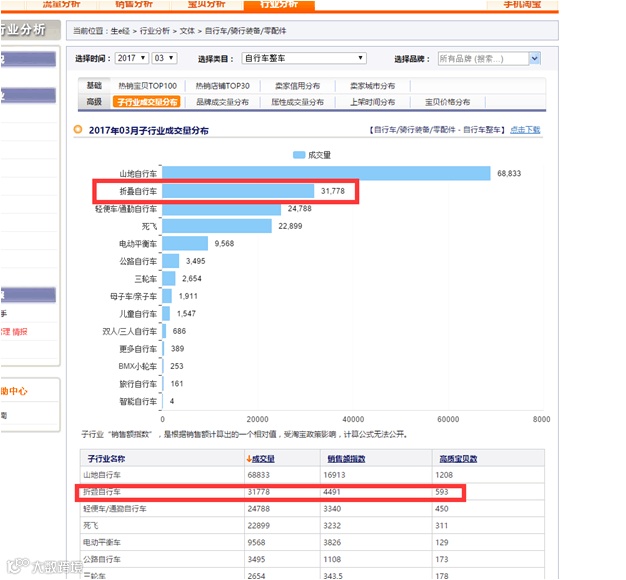Click the 生e经 breadcrumb link
This screenshot has height=580, width=626.
tap(120, 31)
